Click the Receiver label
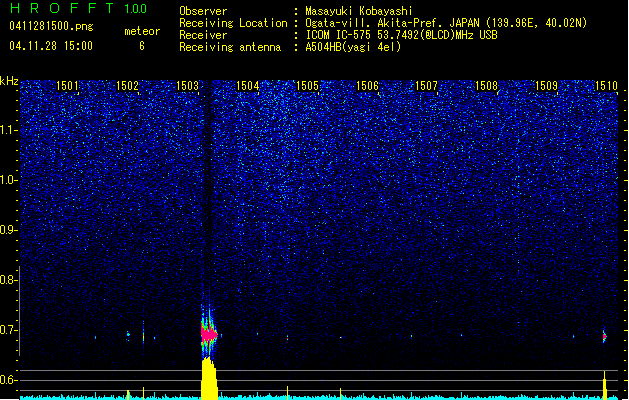The height and width of the screenshot is (400, 629). pos(203,35)
